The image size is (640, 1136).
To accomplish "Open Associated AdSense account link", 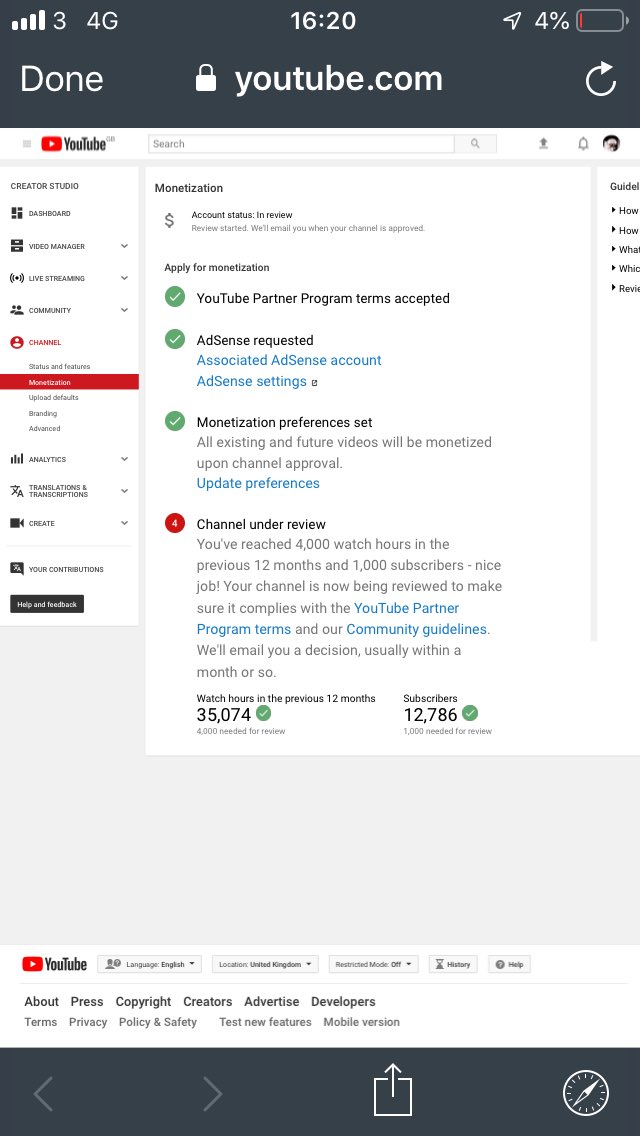I will (x=288, y=360).
